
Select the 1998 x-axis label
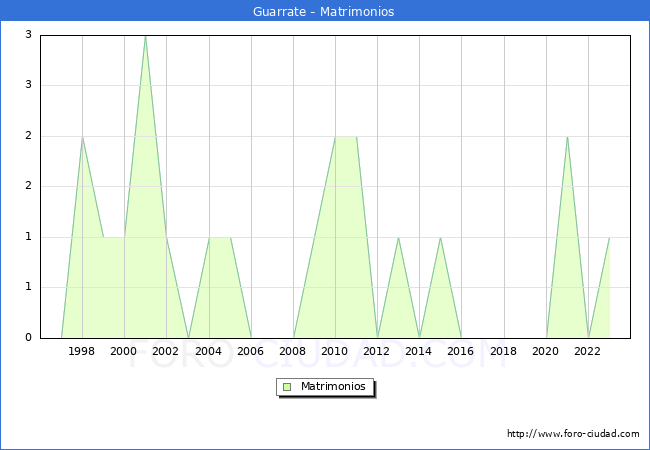click(81, 351)
